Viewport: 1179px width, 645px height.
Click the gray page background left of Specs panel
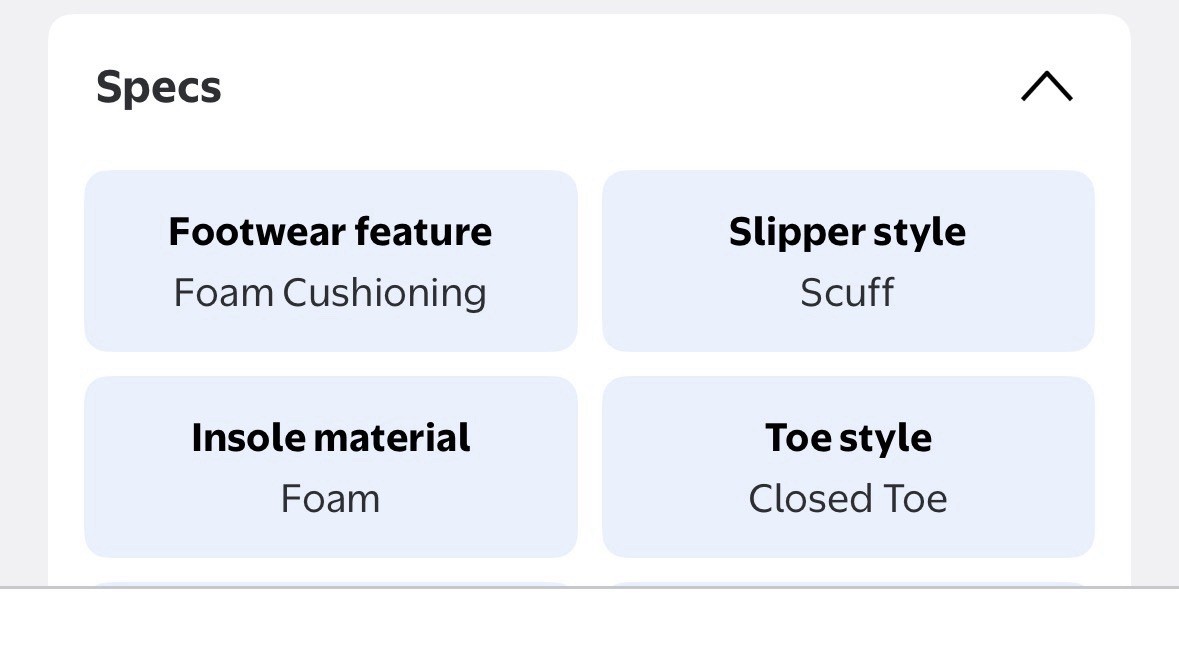(x=23, y=300)
